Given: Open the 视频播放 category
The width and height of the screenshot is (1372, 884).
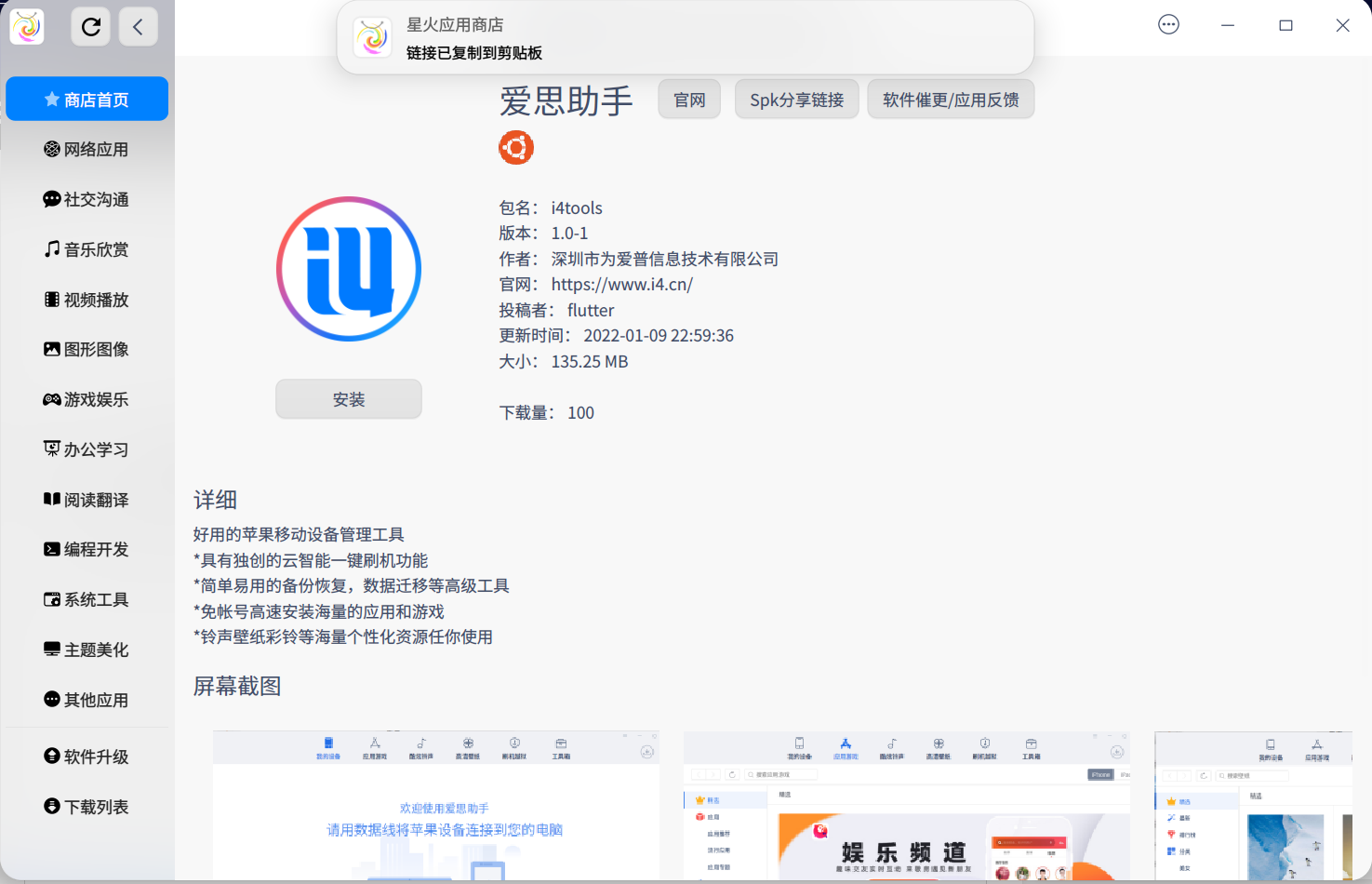Looking at the screenshot, I should click(87, 300).
